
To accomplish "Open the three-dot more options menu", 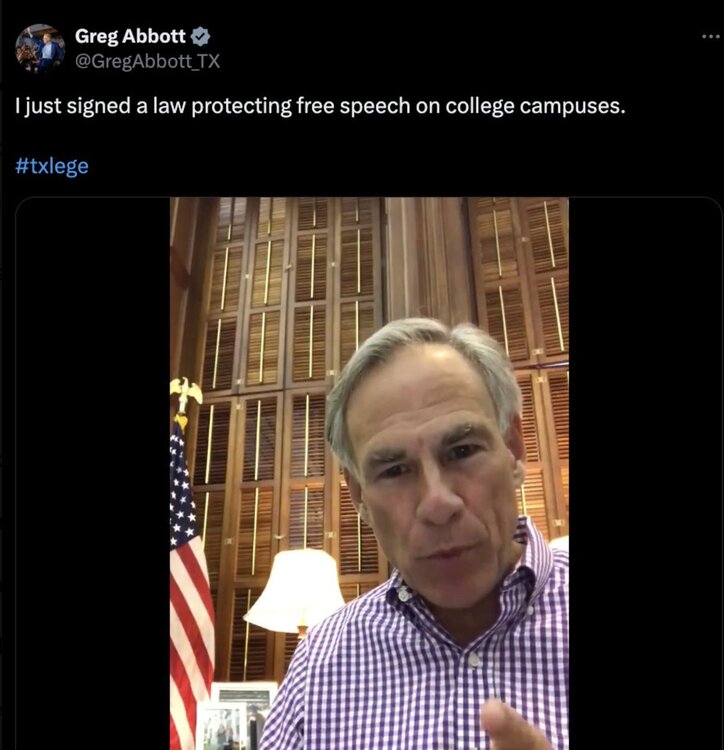I will tap(709, 36).
